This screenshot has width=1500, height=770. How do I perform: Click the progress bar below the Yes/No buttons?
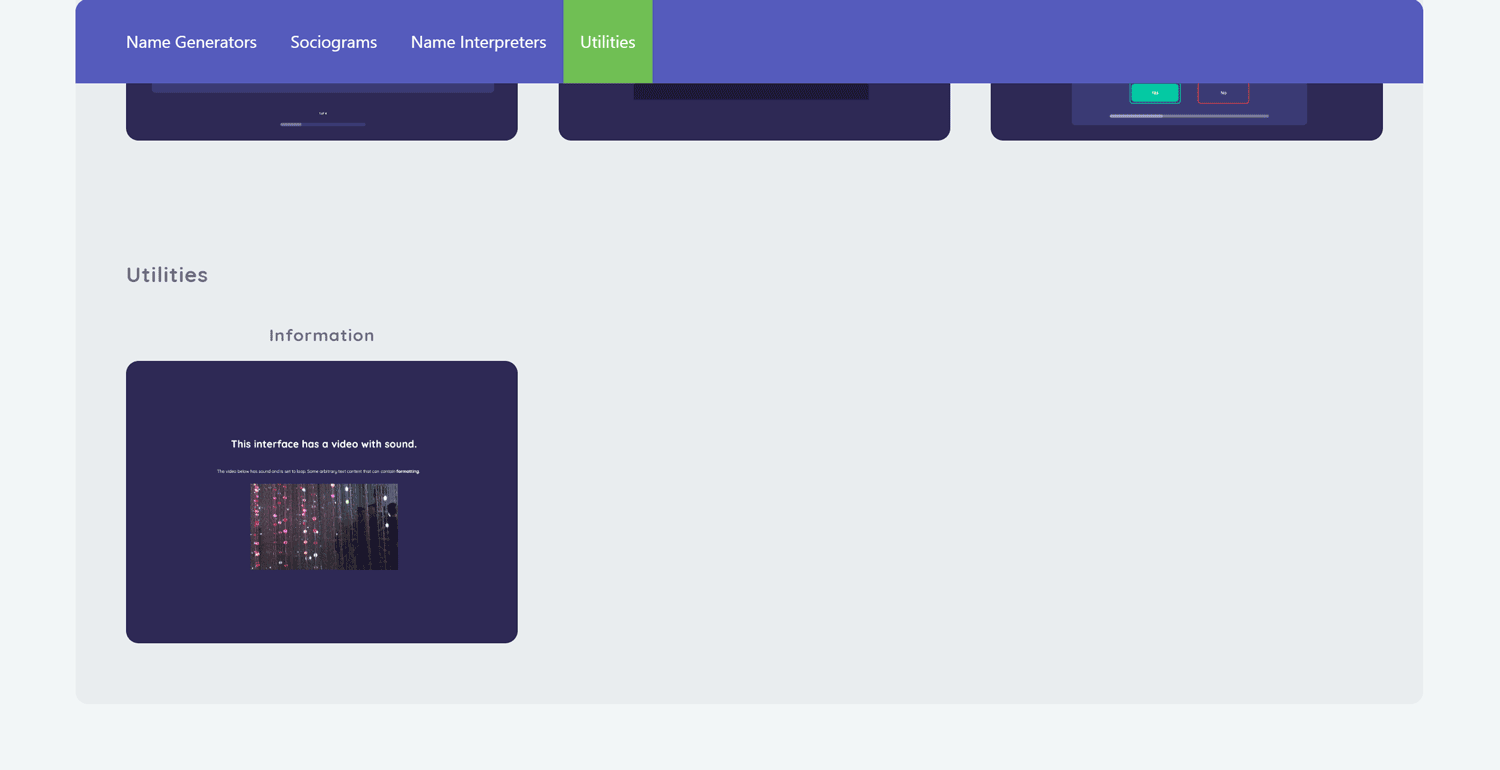click(1188, 116)
